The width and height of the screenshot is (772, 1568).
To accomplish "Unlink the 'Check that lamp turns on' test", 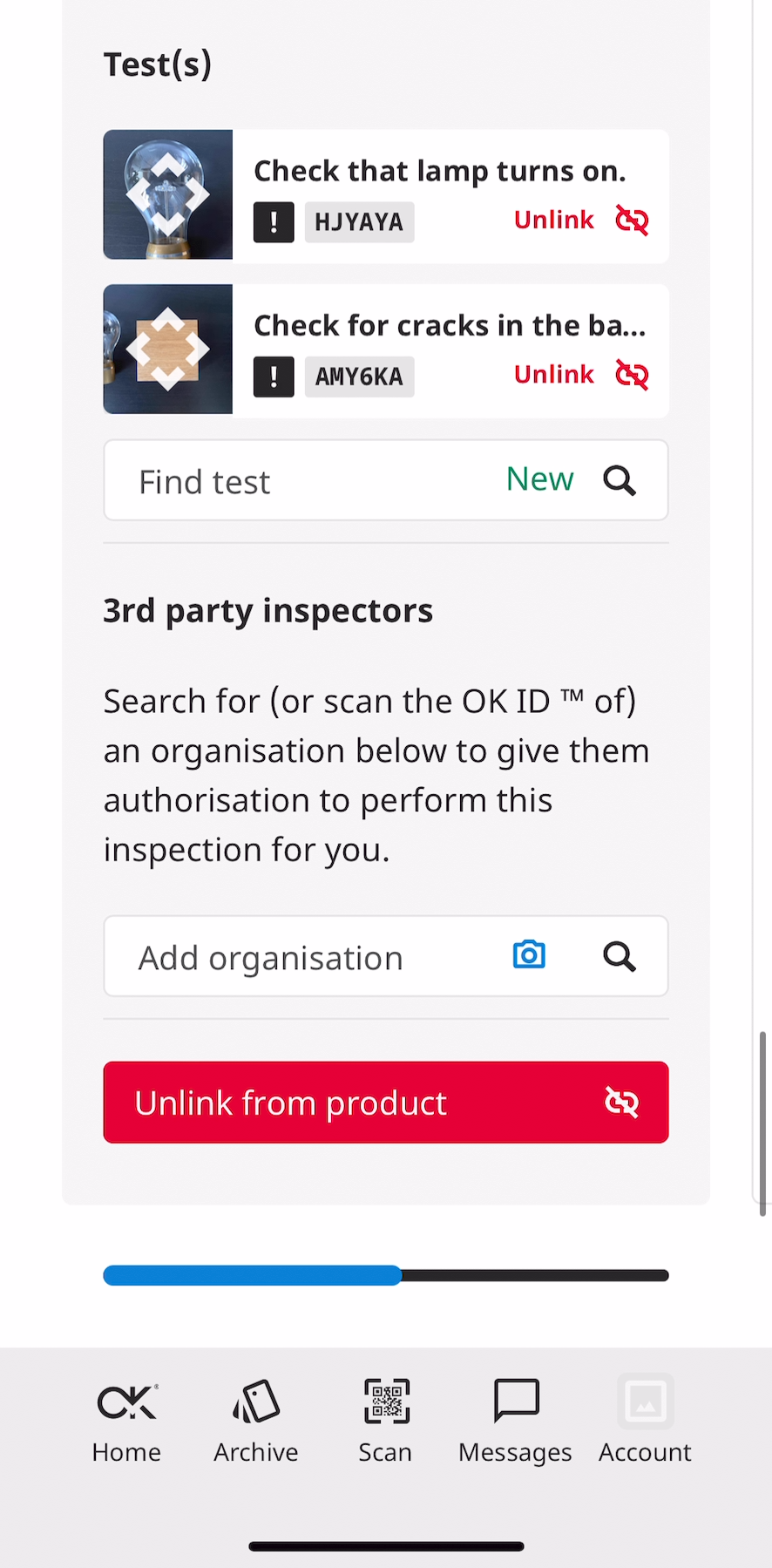I will [x=554, y=221].
